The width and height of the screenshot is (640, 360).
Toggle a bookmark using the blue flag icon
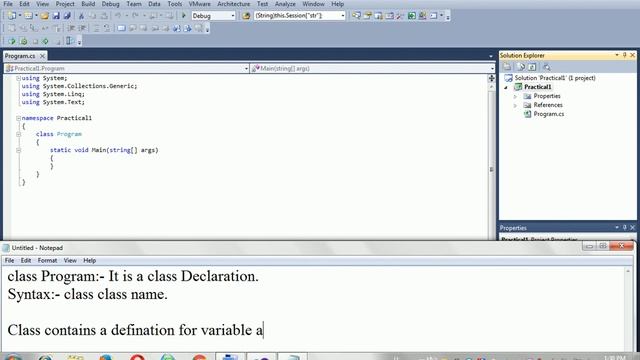pos(121,28)
